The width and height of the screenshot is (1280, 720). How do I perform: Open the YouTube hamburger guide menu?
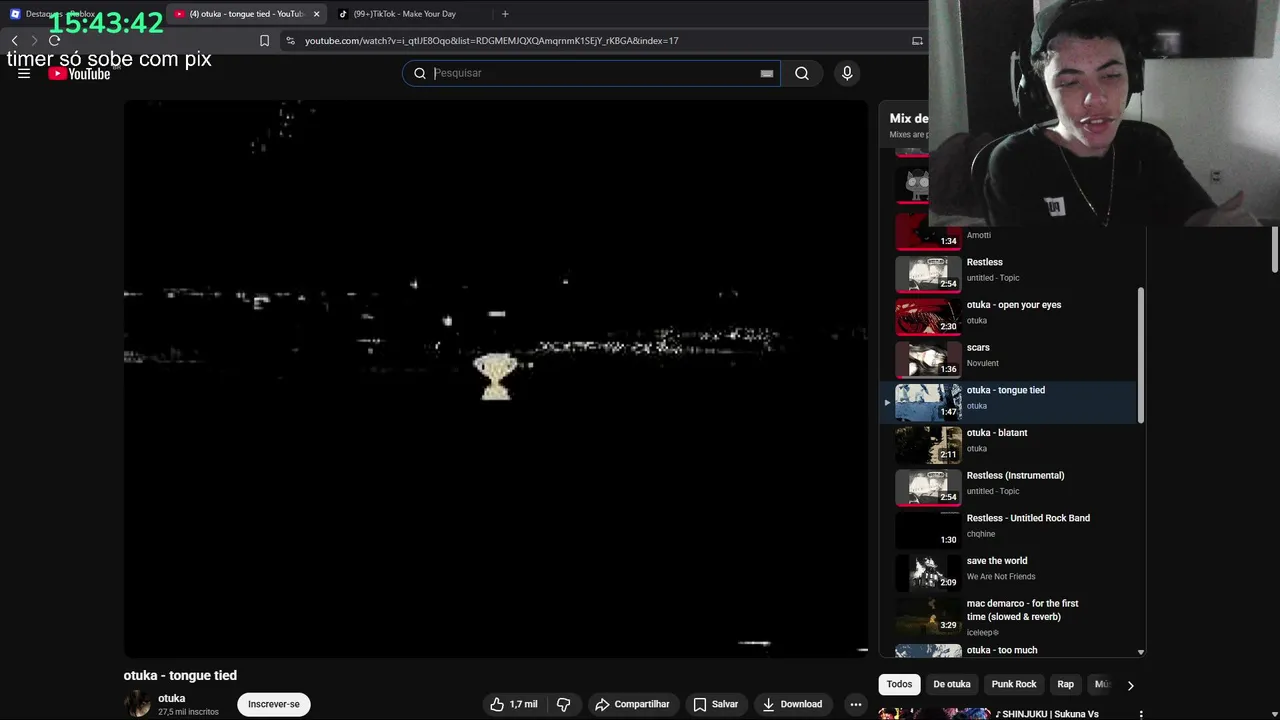coord(24,73)
